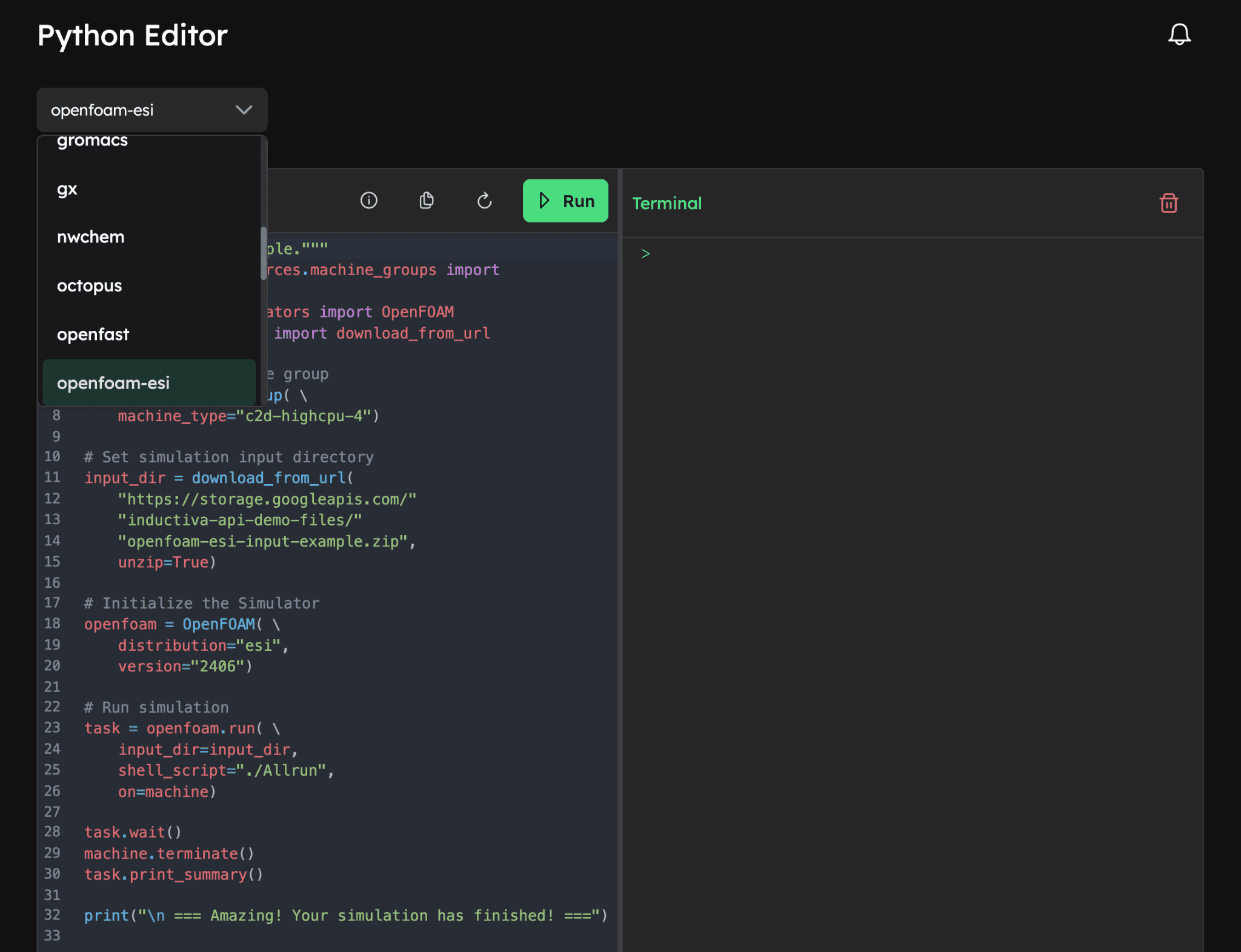Reset the code via the reload icon
The width and height of the screenshot is (1241, 952).
click(x=484, y=201)
